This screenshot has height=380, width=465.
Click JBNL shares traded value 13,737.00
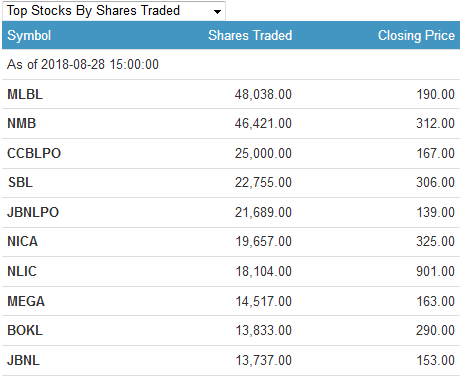[x=264, y=360]
